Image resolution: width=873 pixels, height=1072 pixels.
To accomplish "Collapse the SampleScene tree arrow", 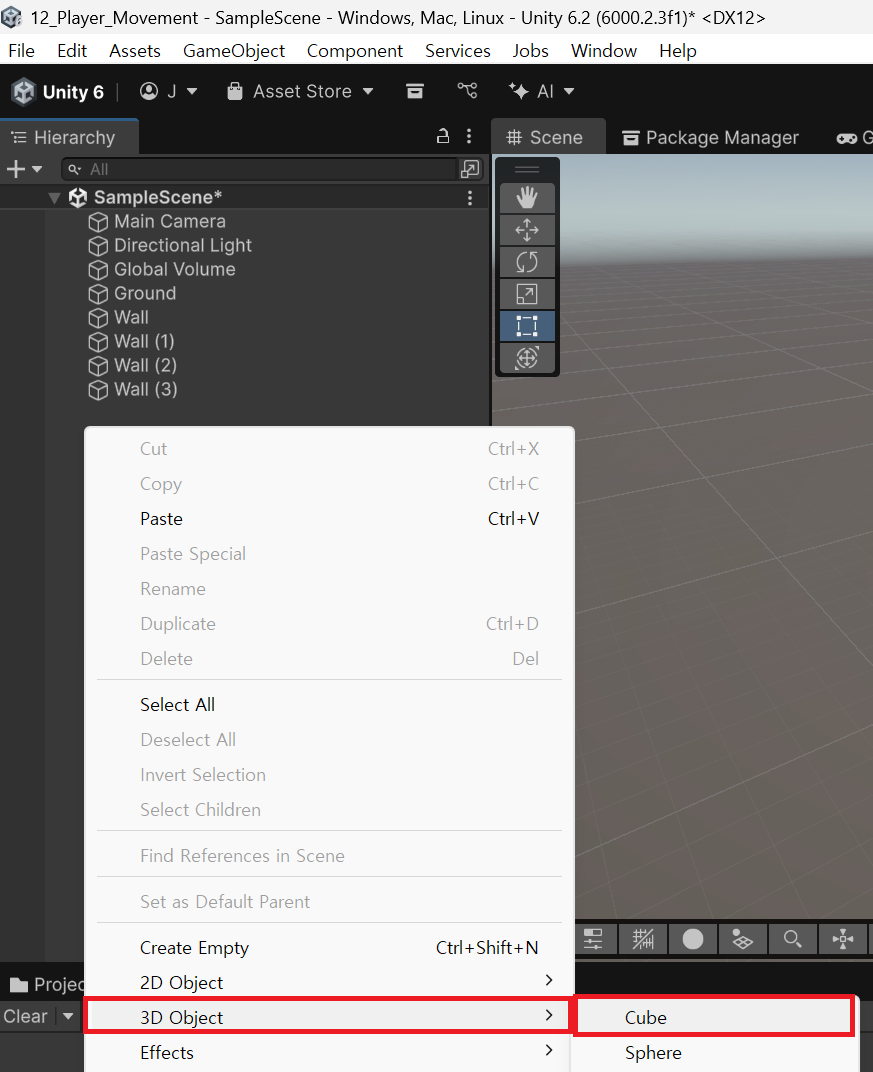I will (x=55, y=198).
